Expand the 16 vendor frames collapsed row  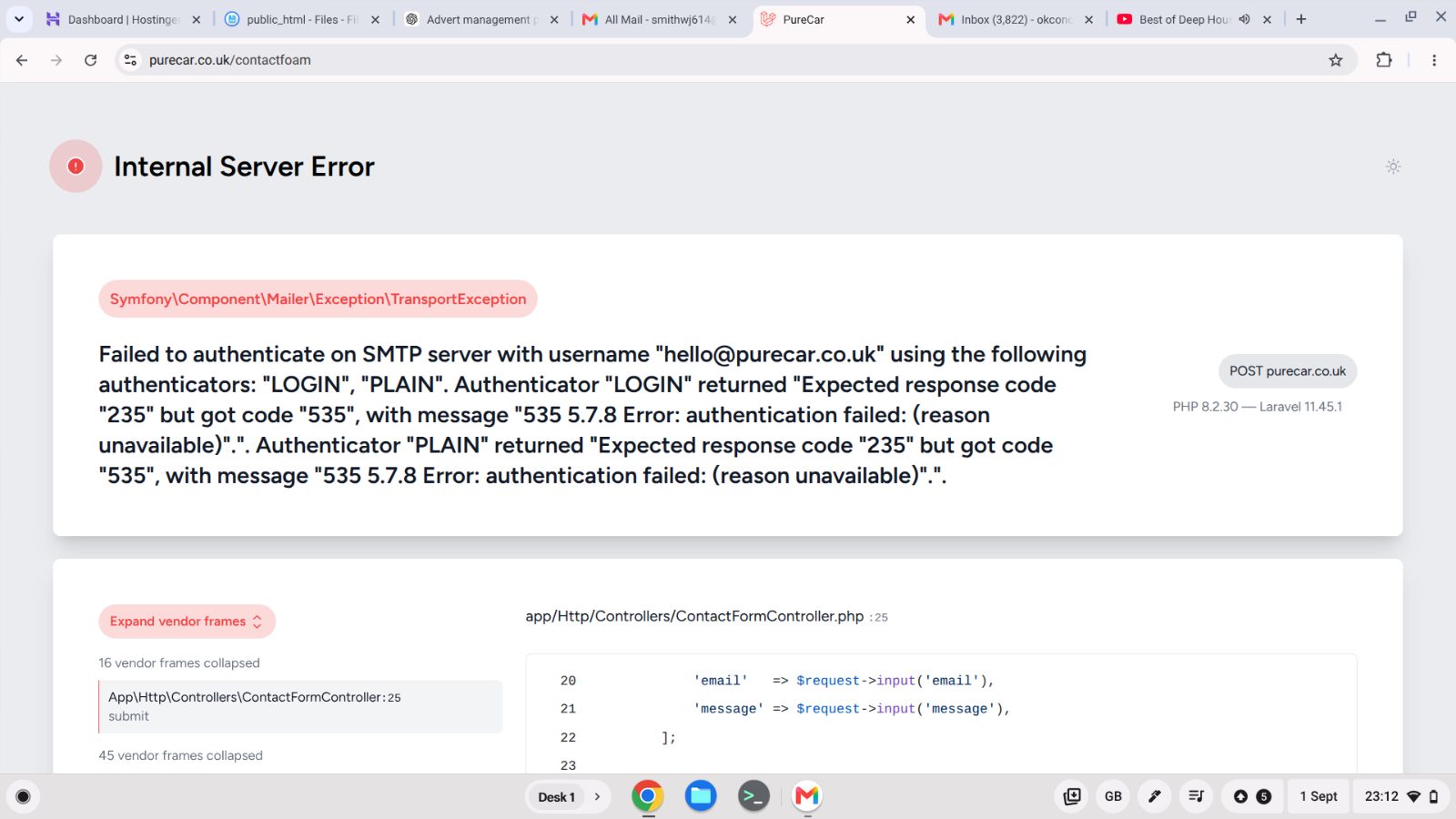coord(179,662)
